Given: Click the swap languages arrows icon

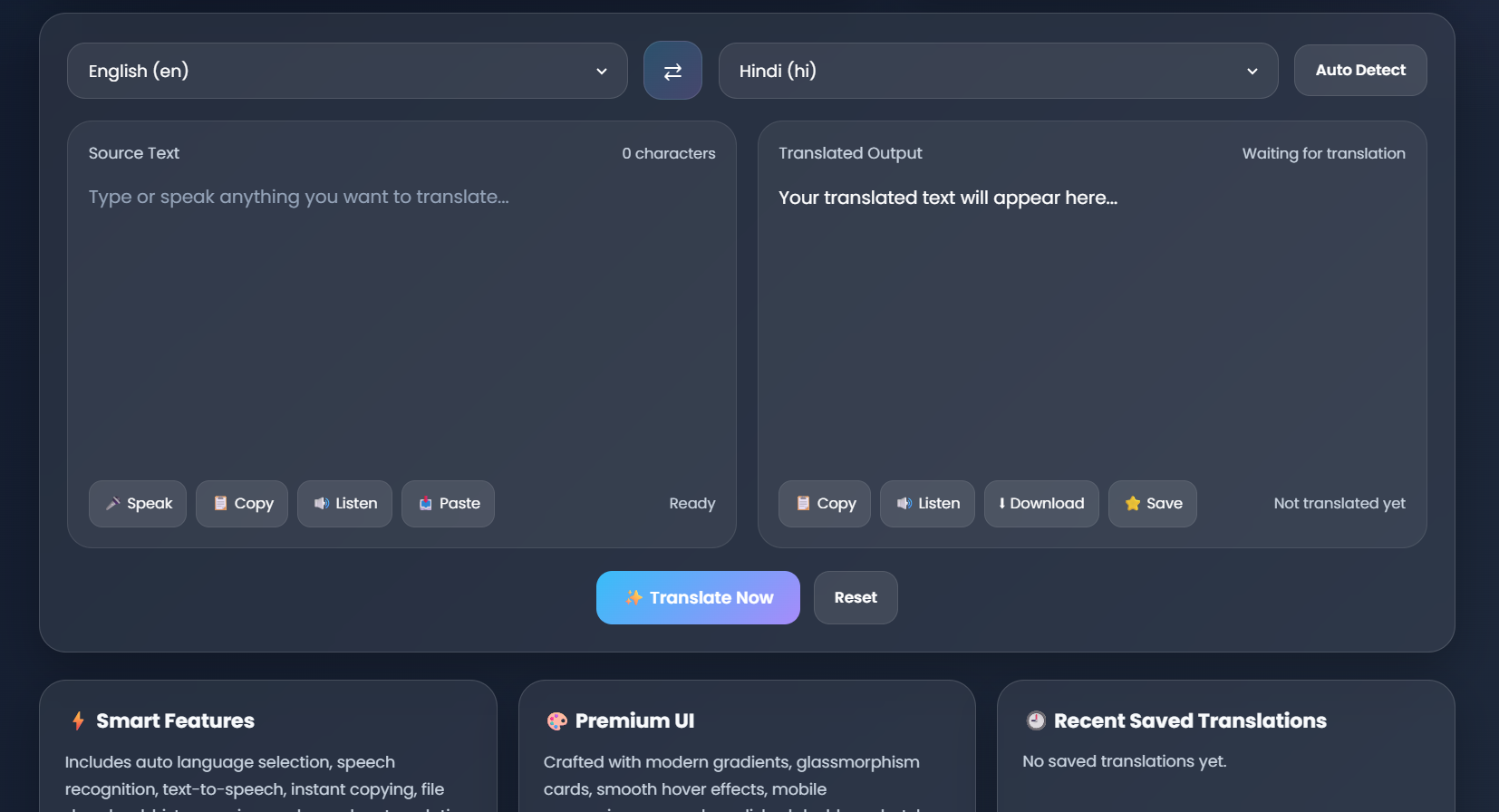Looking at the screenshot, I should click(672, 71).
